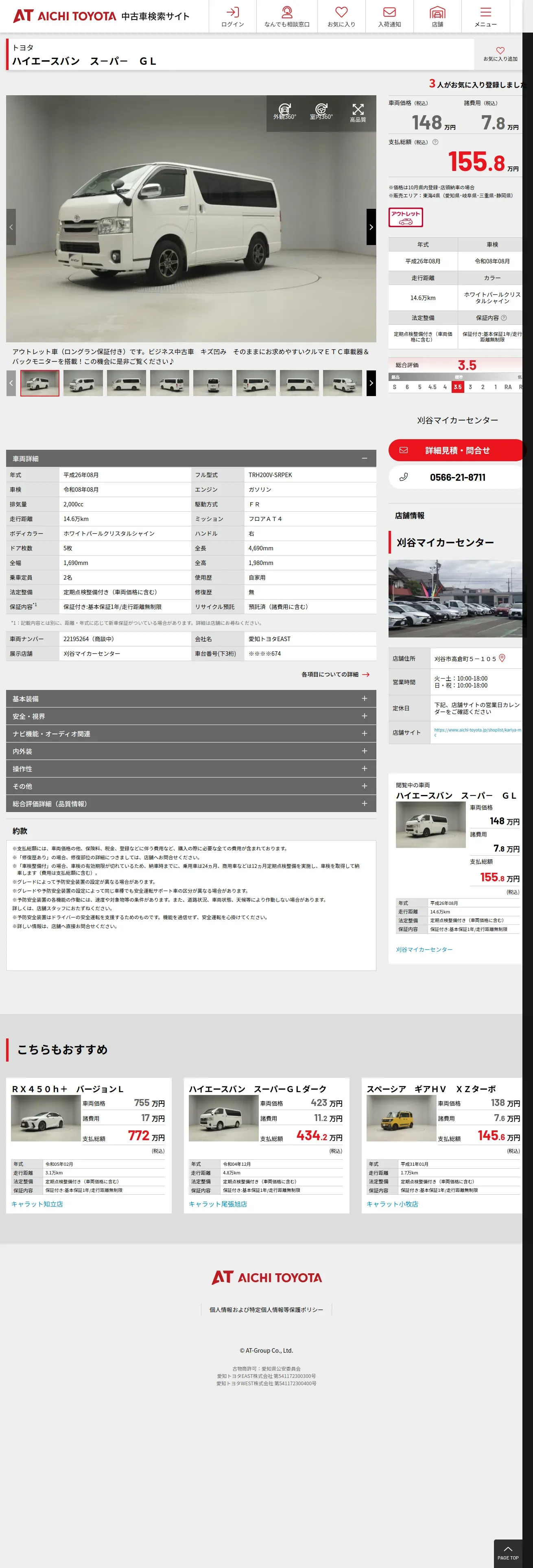
Task: Click ミッション value フロアＡＴ４
Action: [x=265, y=519]
